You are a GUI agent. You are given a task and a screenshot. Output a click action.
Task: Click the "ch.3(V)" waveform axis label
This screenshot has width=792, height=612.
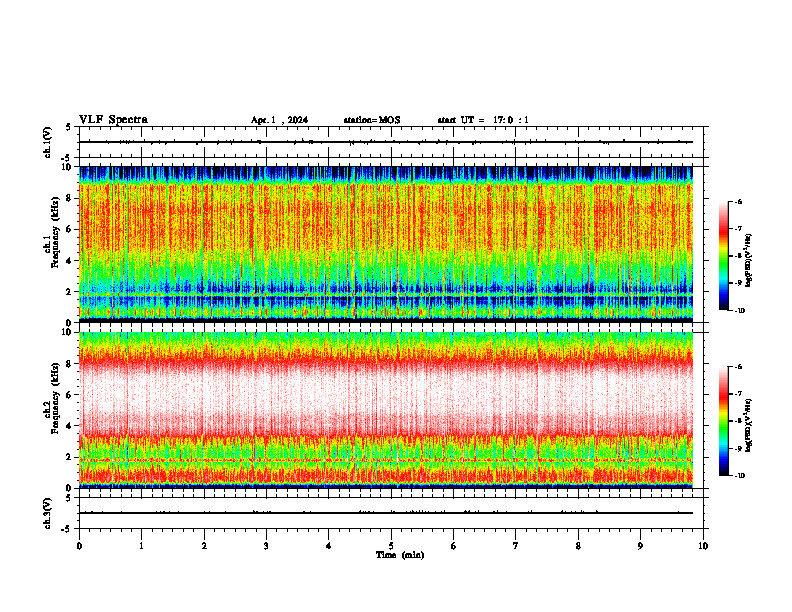pos(47,513)
